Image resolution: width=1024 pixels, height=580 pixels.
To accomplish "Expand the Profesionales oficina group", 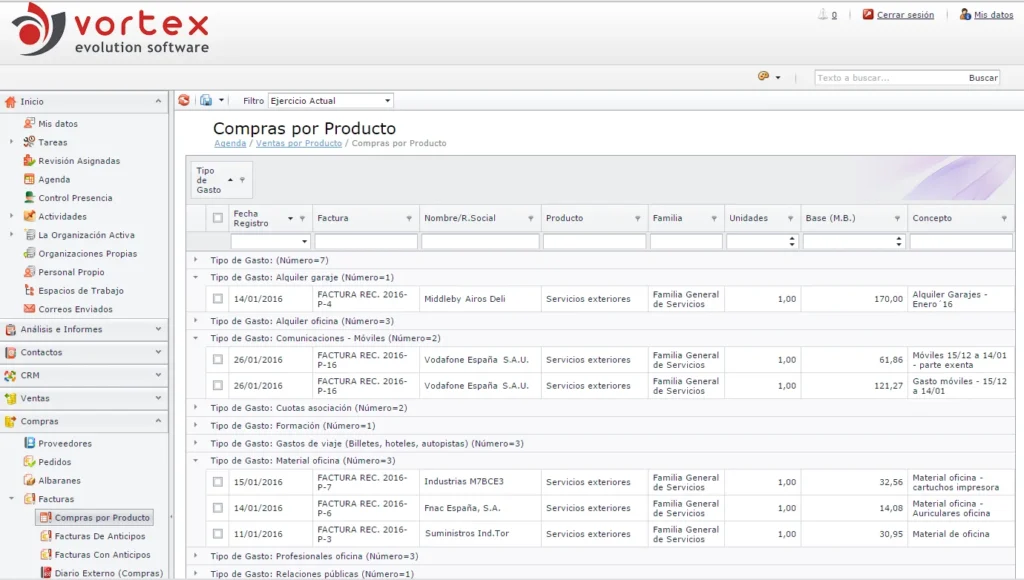I will tap(195, 556).
